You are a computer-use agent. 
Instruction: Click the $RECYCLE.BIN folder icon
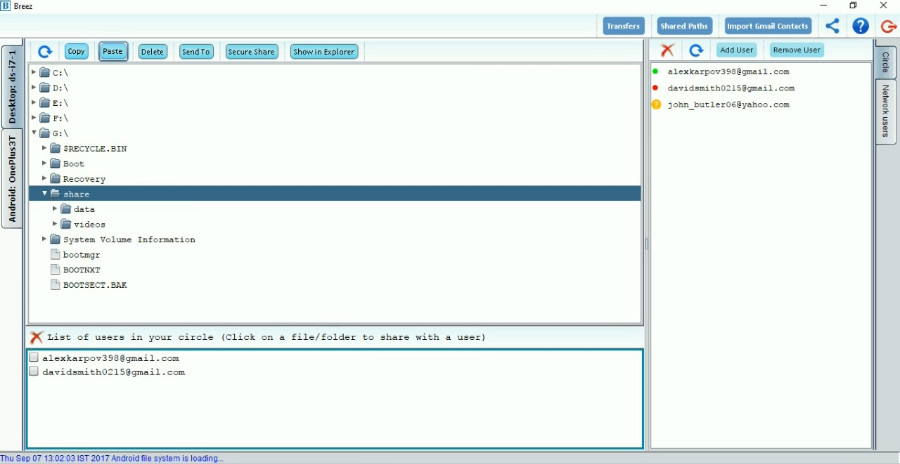tap(55, 148)
